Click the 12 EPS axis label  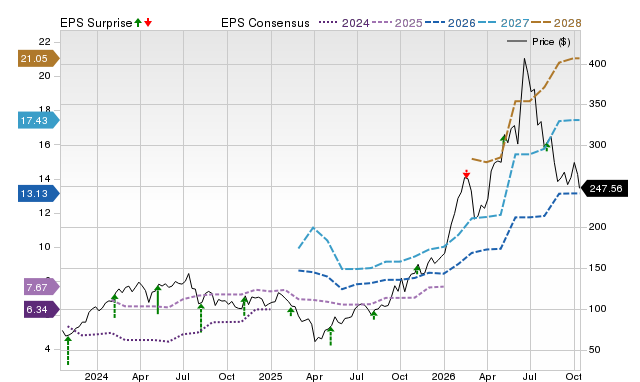click(44, 213)
